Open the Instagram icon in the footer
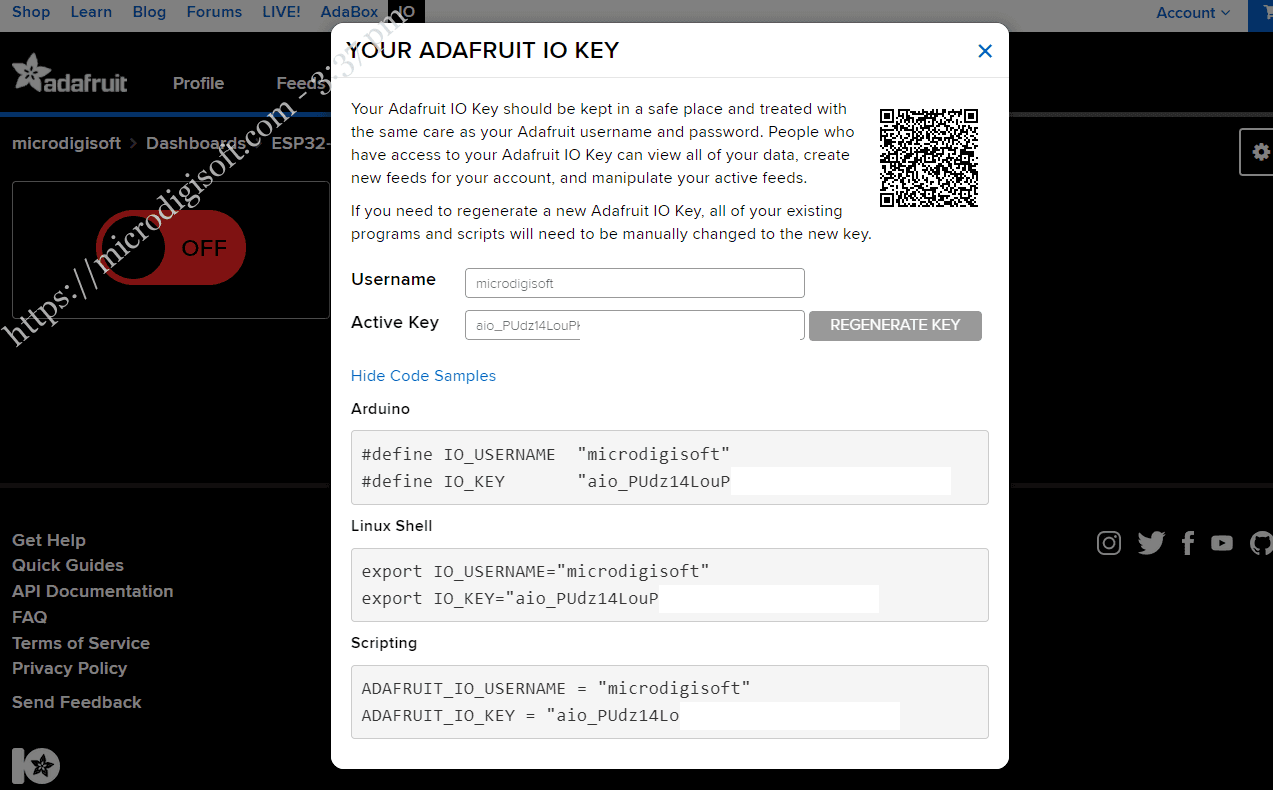The image size is (1273, 790). tap(1108, 543)
